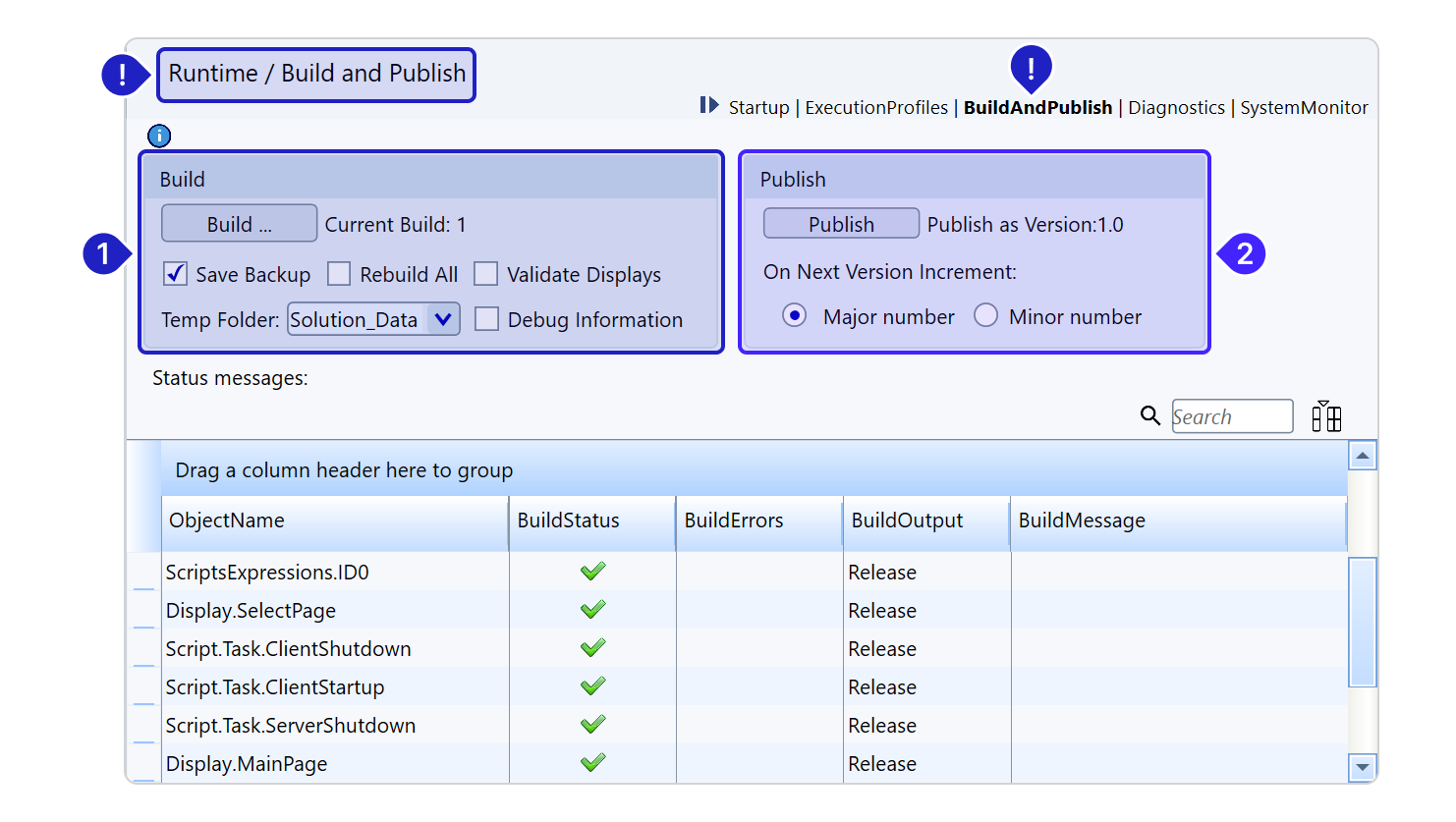
Task: Click the numbered callout marker 2
Action: click(1243, 254)
